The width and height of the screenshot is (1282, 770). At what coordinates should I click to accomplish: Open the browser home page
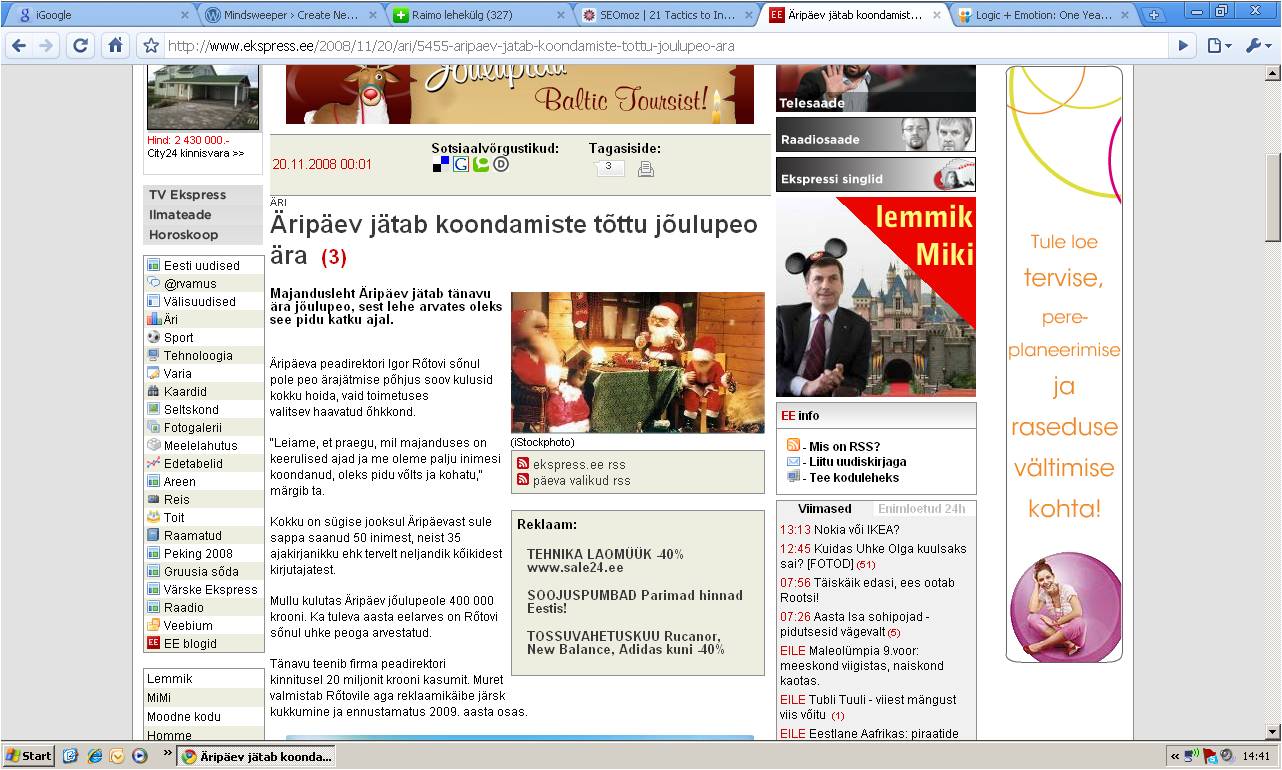point(116,45)
